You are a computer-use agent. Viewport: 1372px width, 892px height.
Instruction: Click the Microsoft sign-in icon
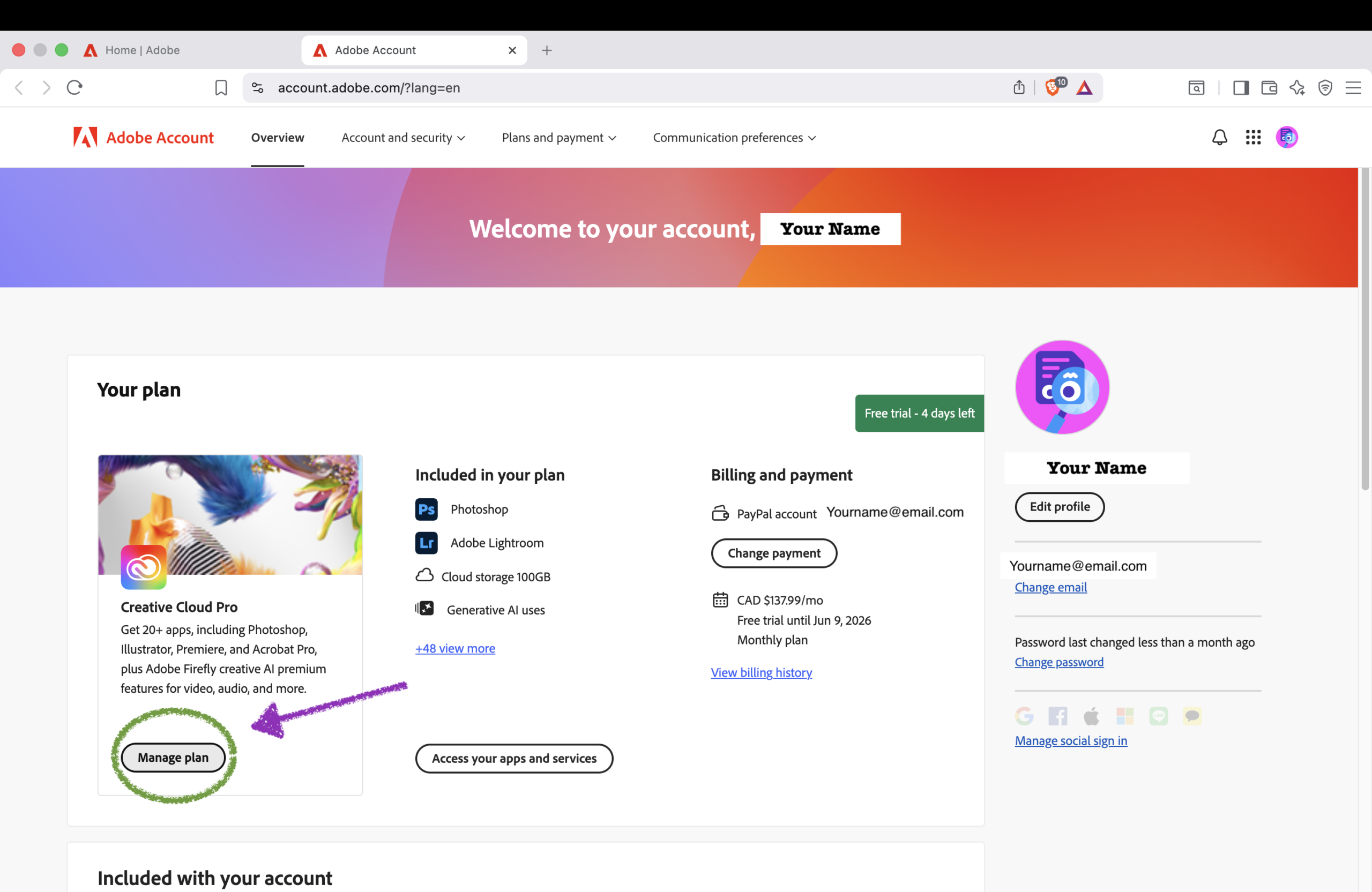pyautogui.click(x=1125, y=716)
